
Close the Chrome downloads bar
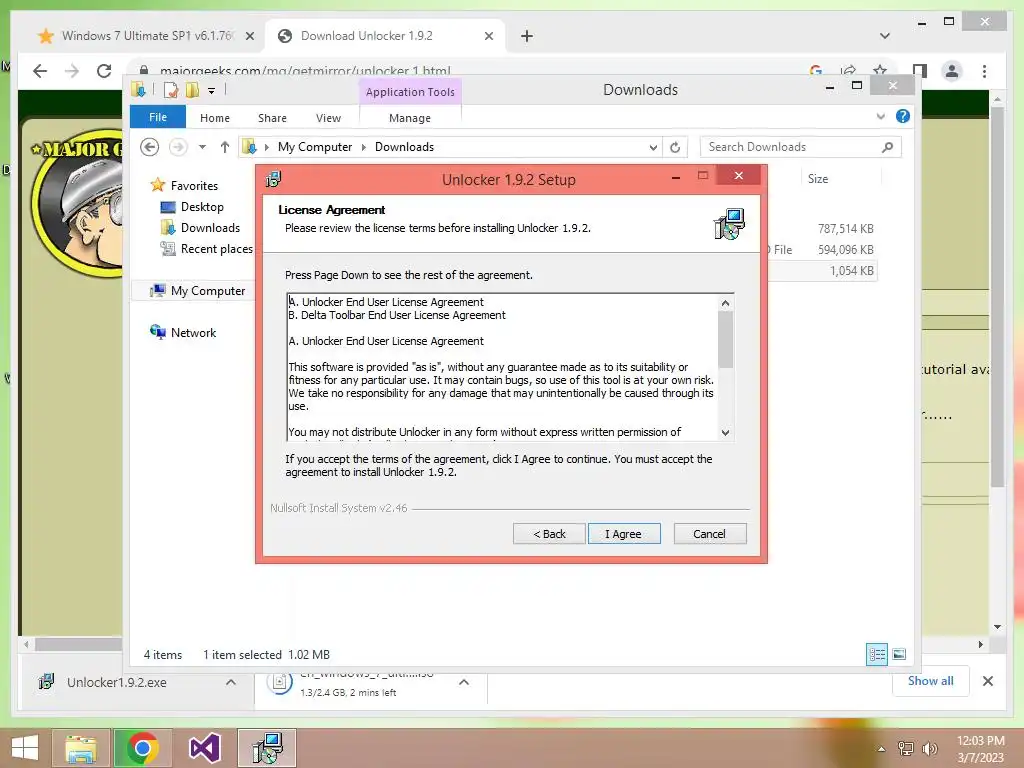pyautogui.click(x=987, y=681)
